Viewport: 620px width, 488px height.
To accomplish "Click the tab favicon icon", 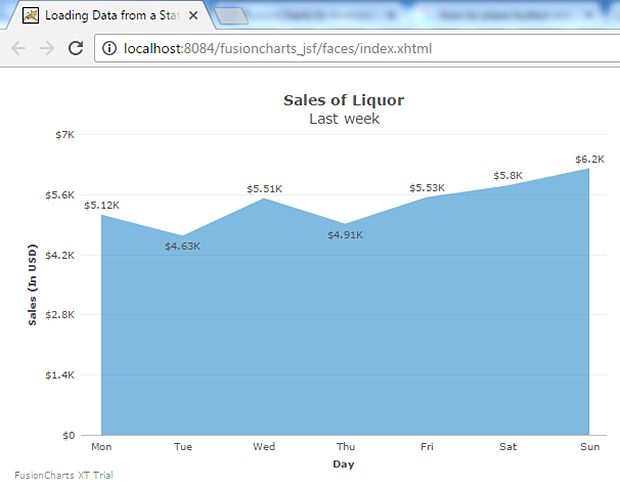I will (30, 16).
